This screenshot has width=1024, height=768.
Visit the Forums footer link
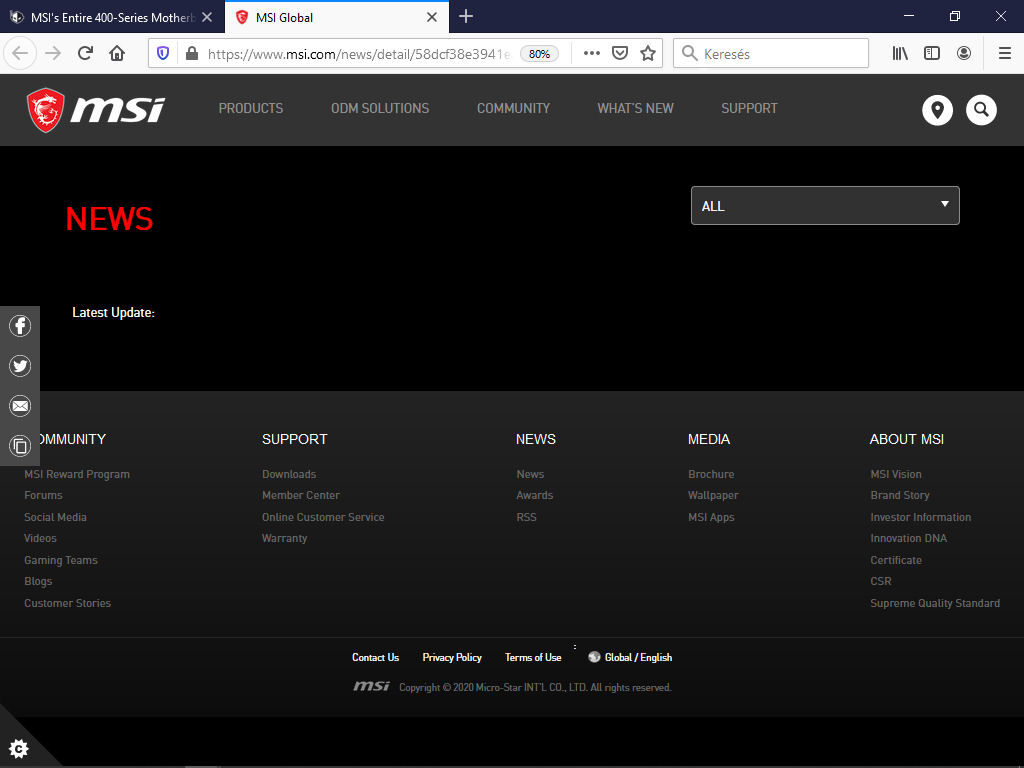43,495
